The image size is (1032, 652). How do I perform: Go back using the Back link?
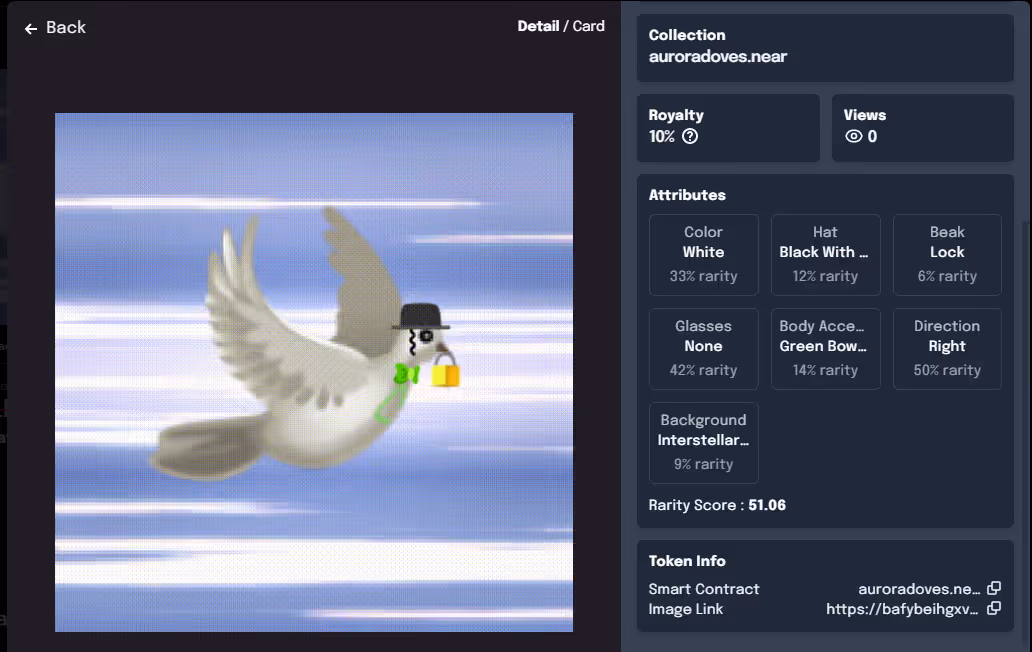point(55,28)
